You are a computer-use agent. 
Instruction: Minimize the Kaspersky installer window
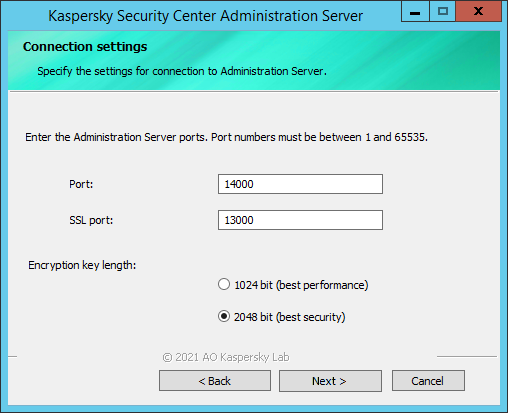415,12
